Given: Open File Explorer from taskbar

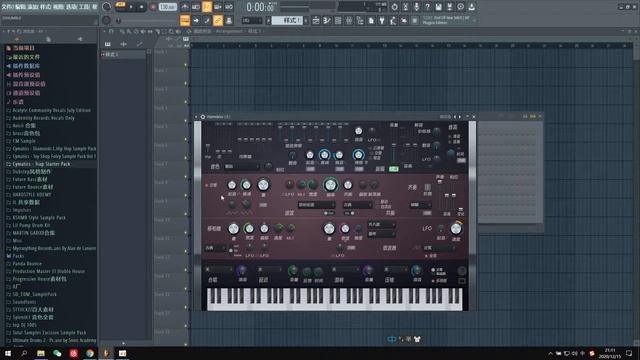Looking at the screenshot, I should [41, 353].
